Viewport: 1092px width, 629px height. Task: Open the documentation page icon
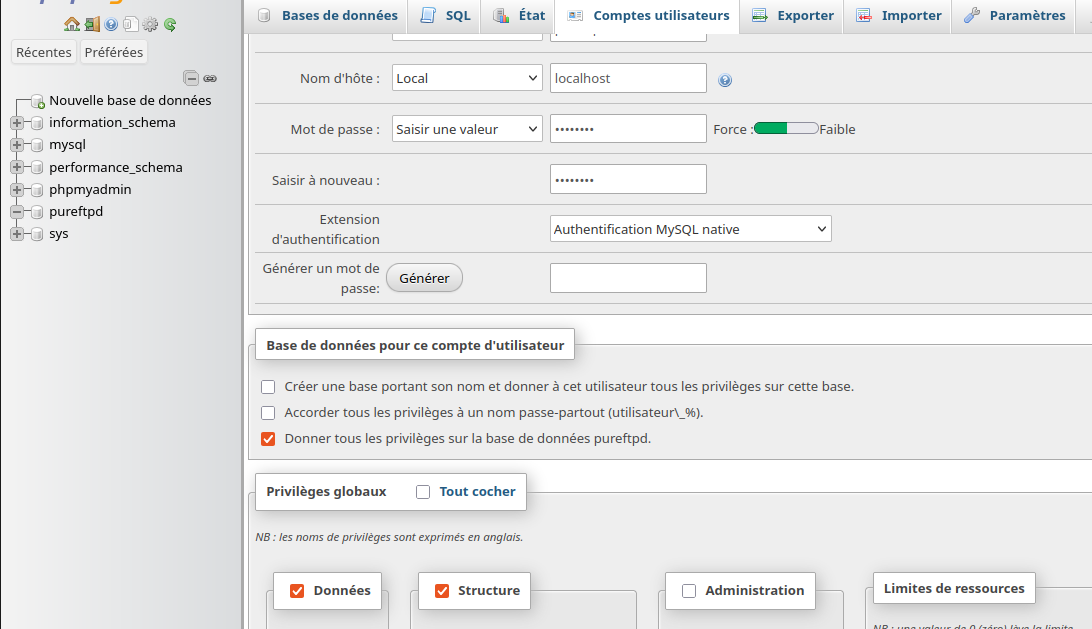131,24
